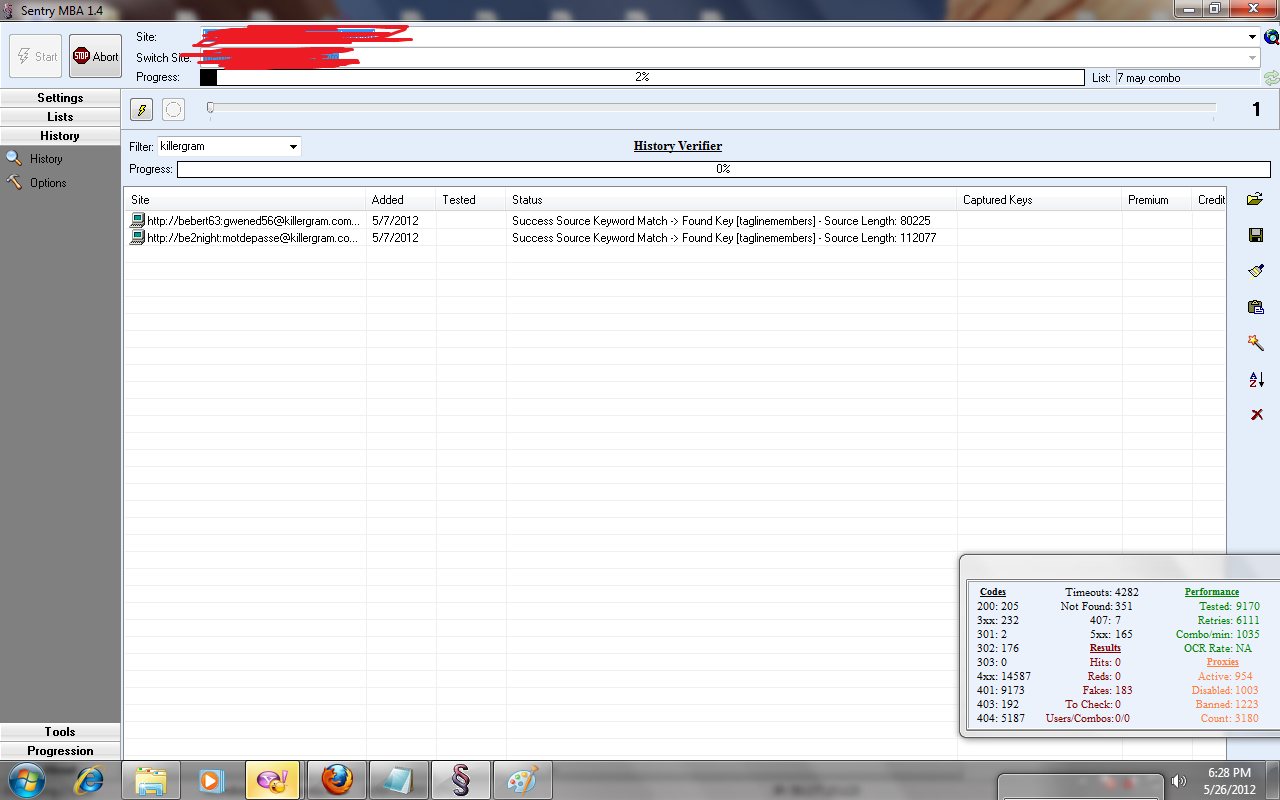Click the Banned: 1223 proxies stat

[1227, 704]
